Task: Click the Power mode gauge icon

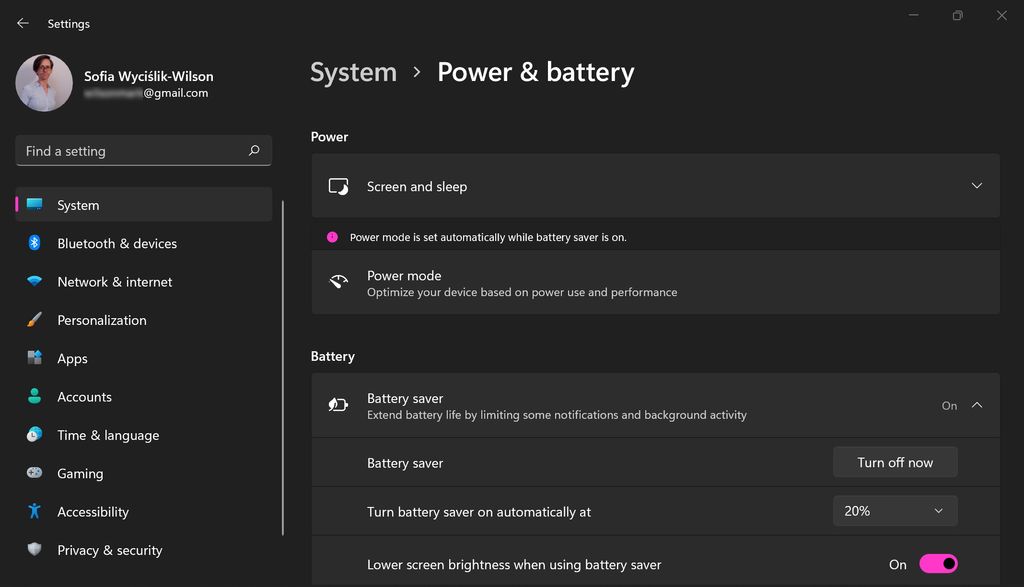Action: [x=339, y=283]
